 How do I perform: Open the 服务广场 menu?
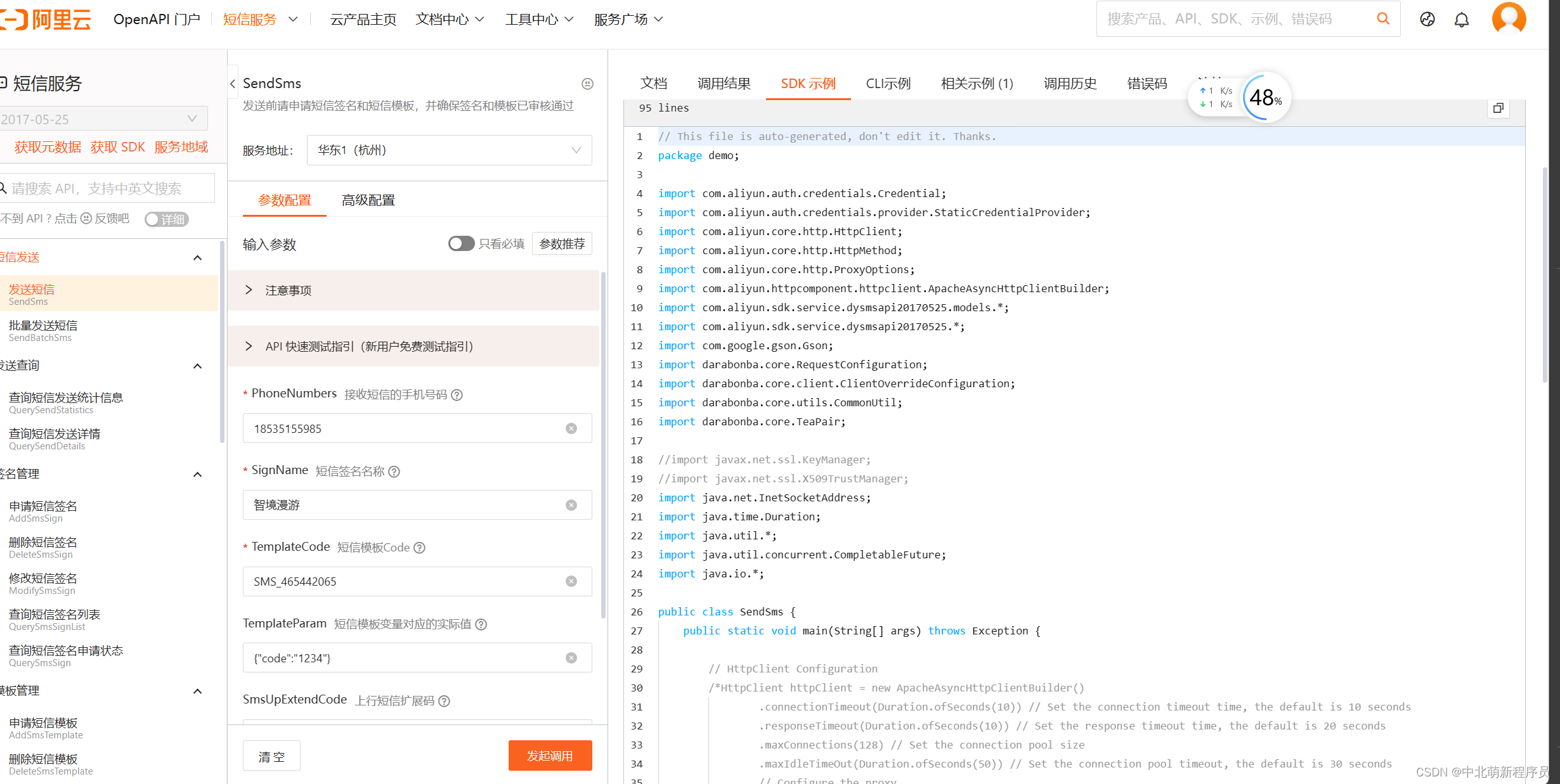point(629,20)
